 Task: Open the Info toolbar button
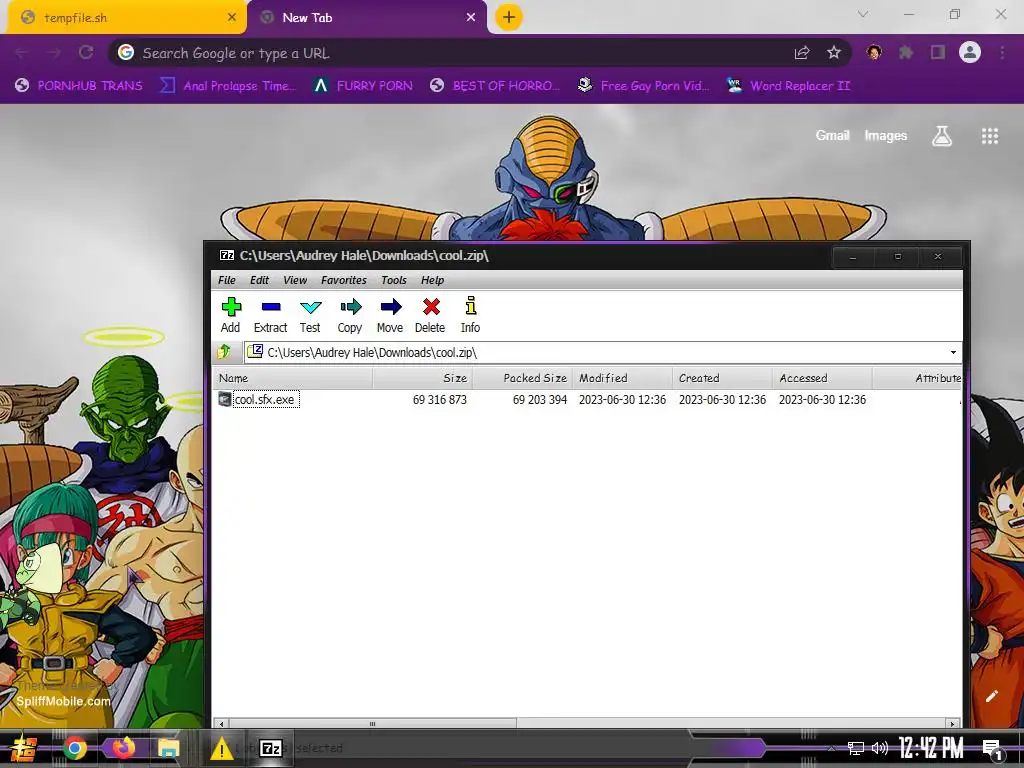click(470, 314)
